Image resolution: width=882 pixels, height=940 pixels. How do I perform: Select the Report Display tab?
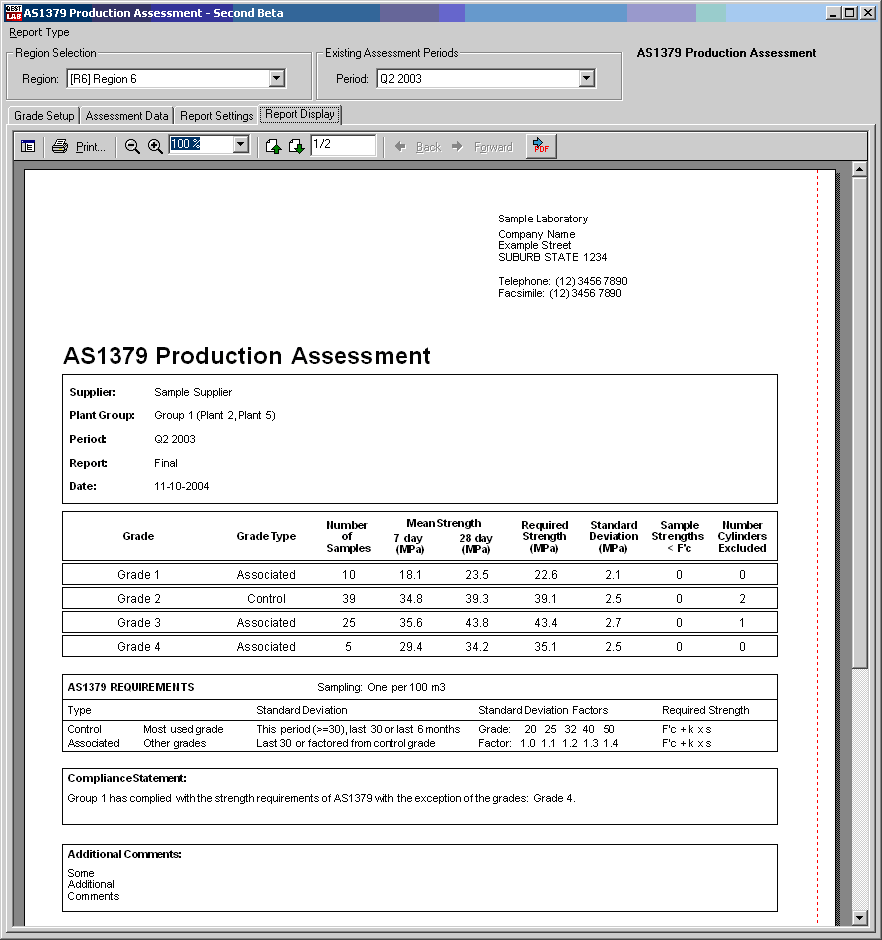tap(300, 115)
